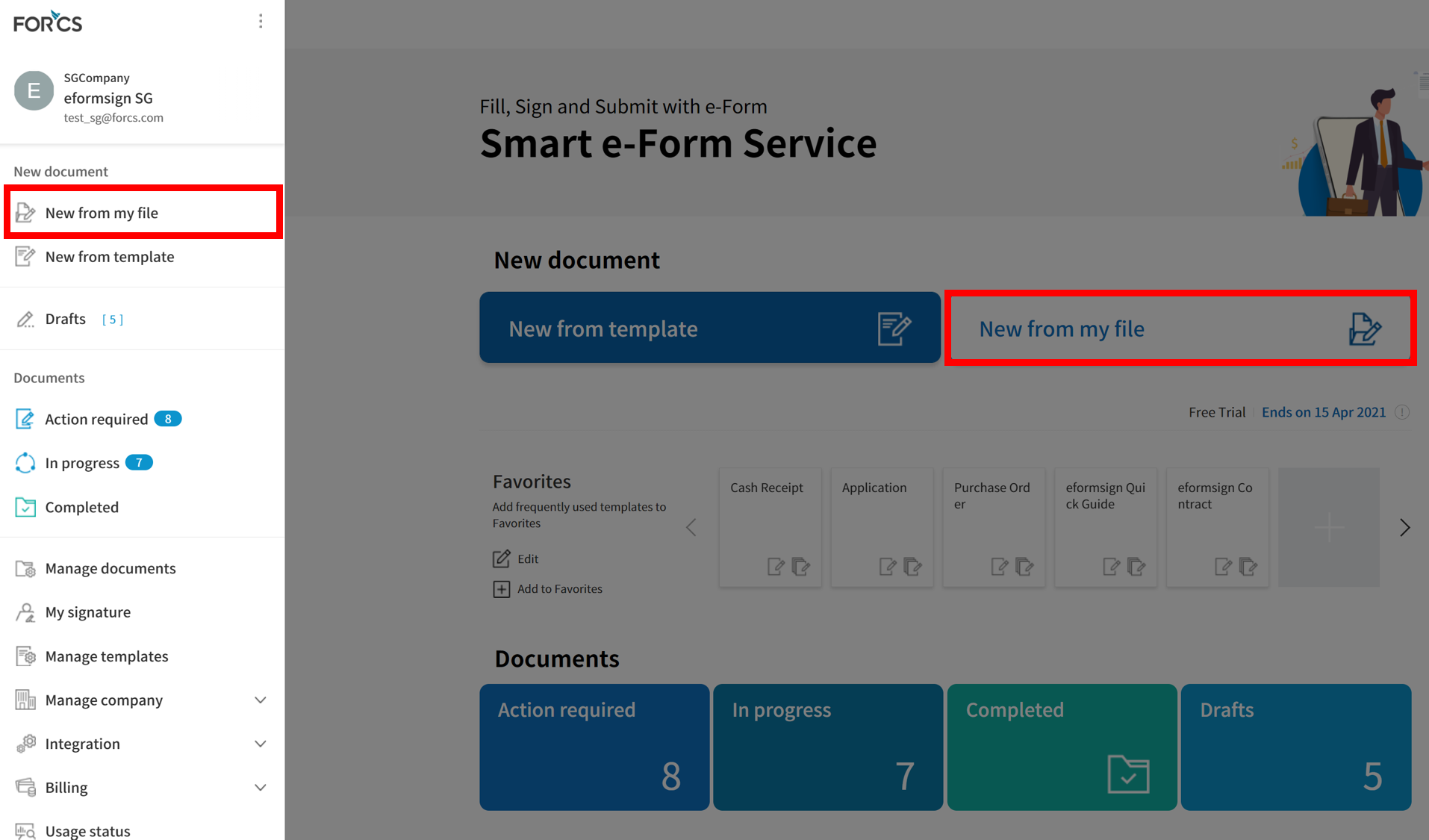Click the Billing icon

coord(25,787)
